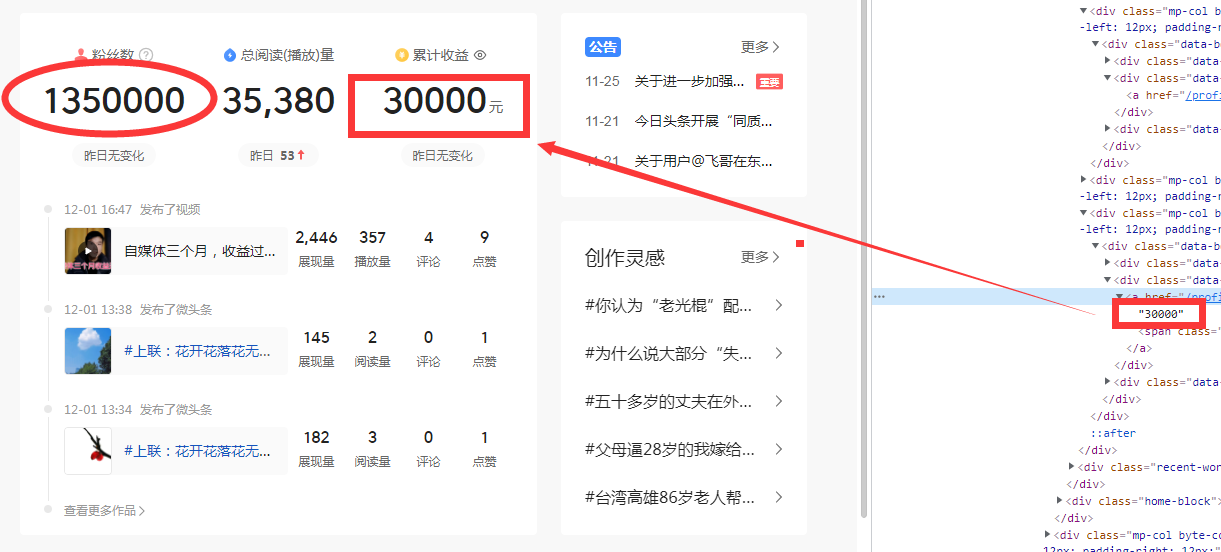Open the notice 关于用户@飞哥在东...

[x=704, y=162]
